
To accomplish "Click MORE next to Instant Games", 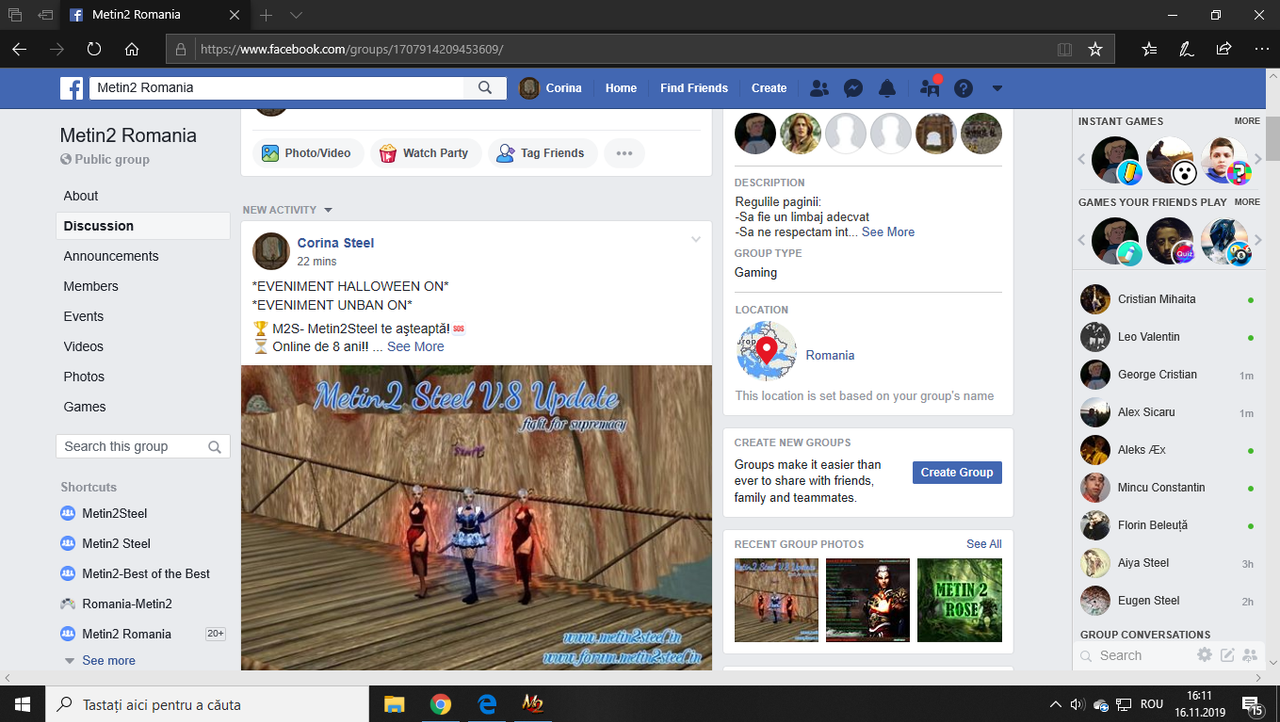I will click(x=1247, y=121).
